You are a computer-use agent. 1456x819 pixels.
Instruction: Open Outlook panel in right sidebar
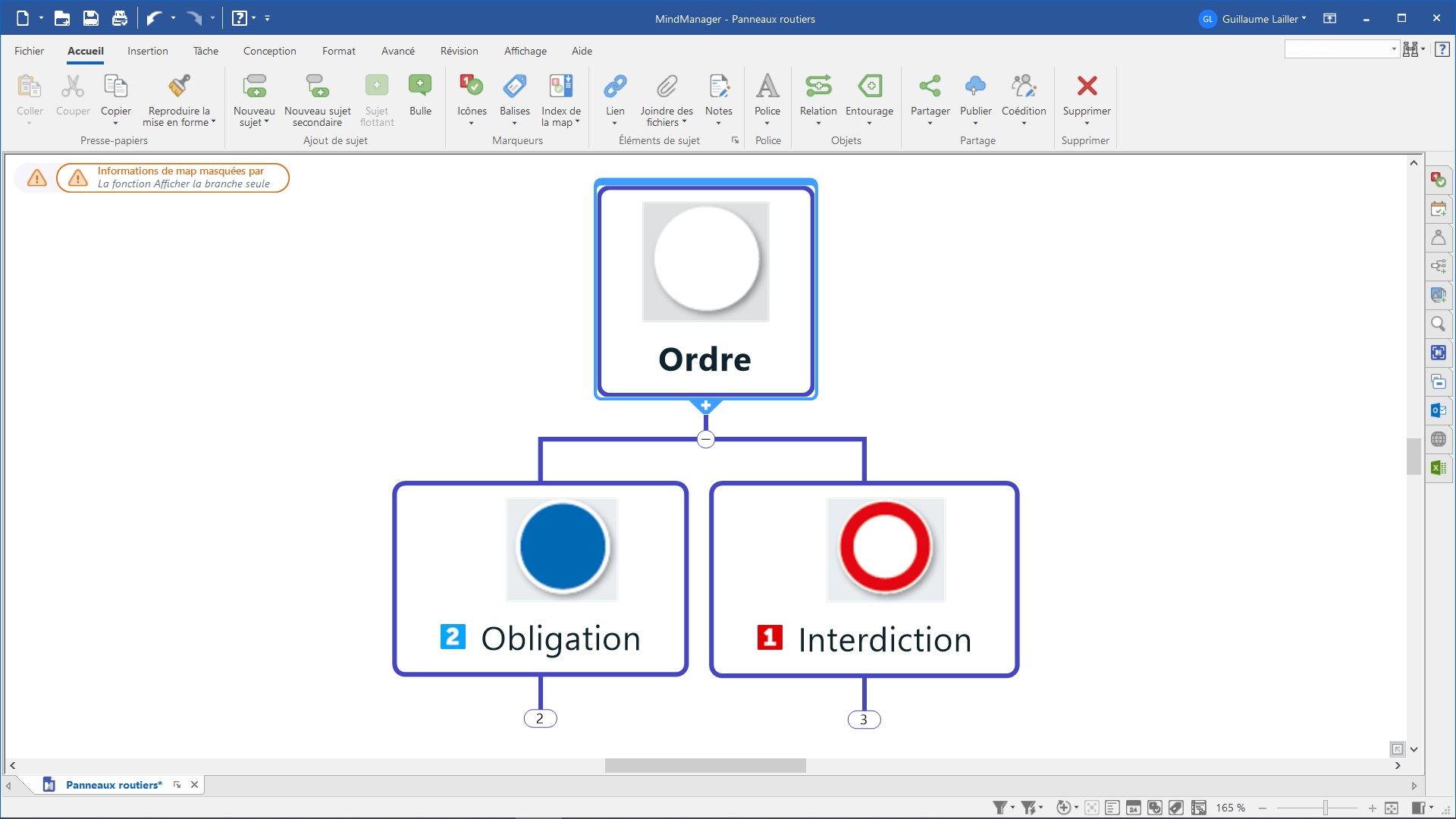1438,410
